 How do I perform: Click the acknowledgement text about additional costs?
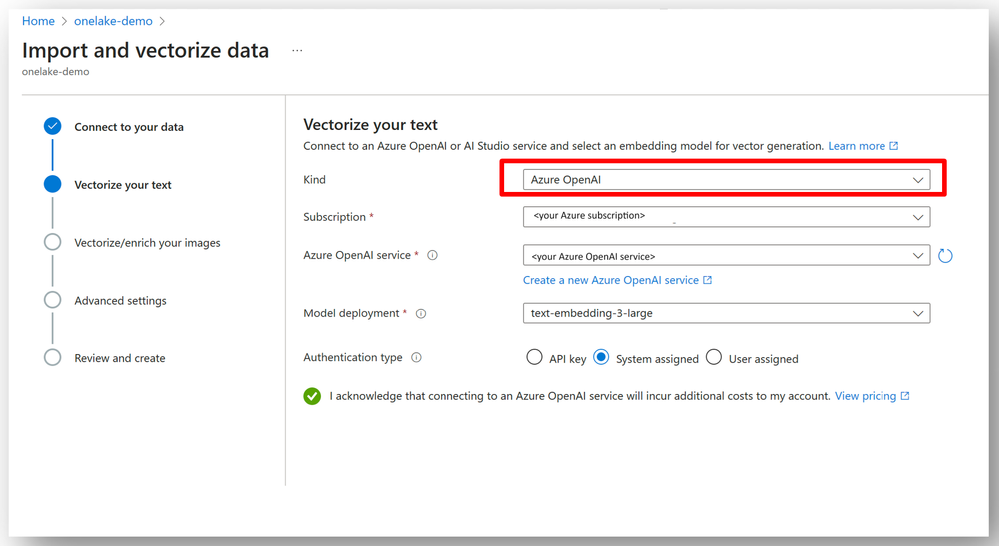(x=580, y=396)
